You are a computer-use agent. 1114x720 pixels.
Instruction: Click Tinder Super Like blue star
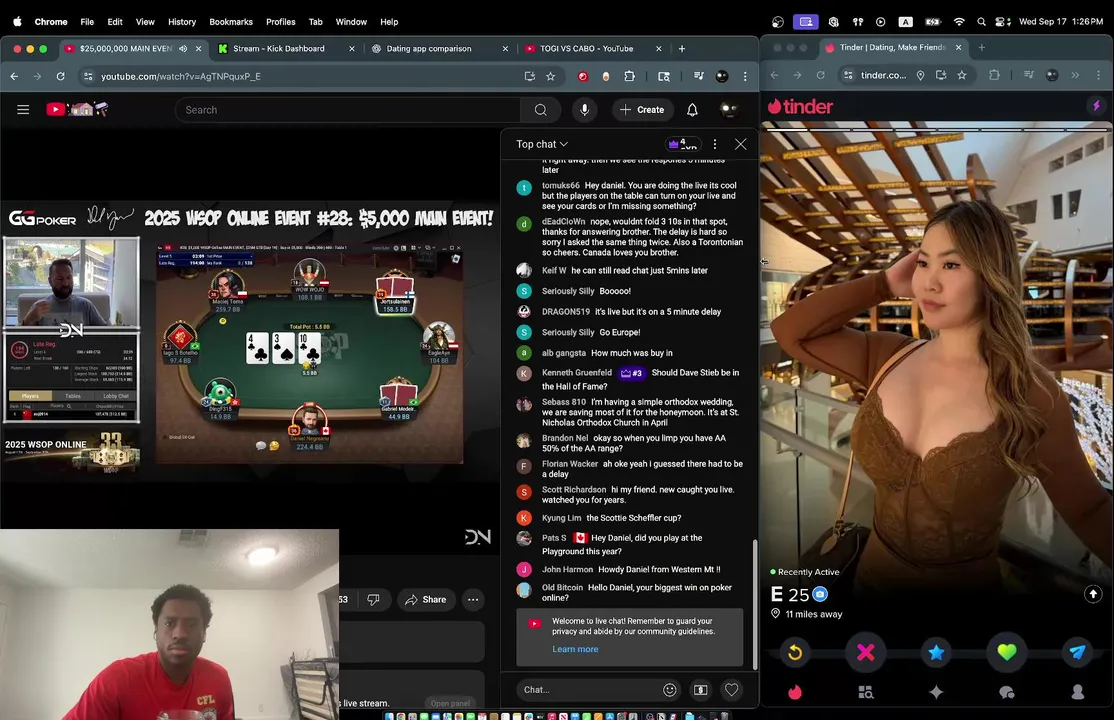pos(936,652)
